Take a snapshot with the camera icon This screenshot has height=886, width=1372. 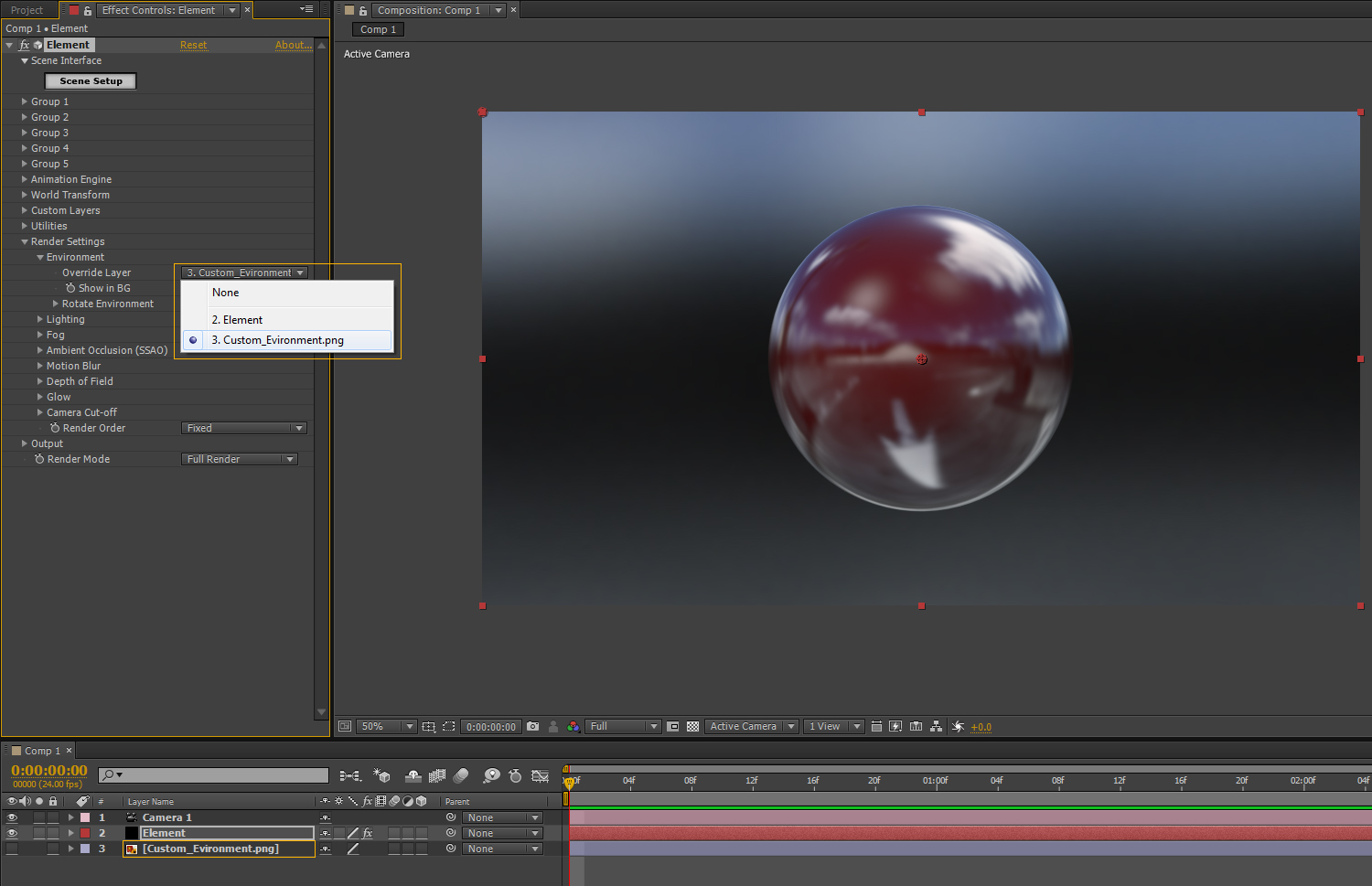pyautogui.click(x=533, y=727)
